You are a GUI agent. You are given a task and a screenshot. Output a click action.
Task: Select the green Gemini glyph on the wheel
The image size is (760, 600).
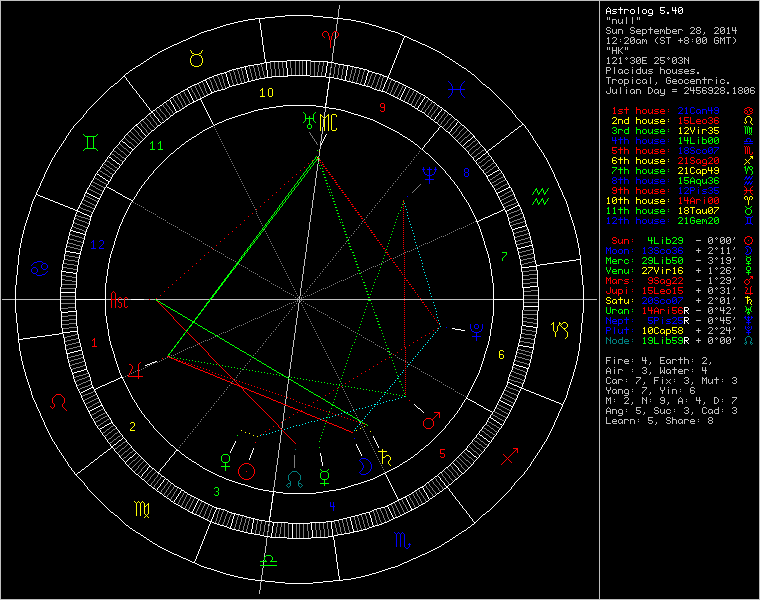(91, 142)
